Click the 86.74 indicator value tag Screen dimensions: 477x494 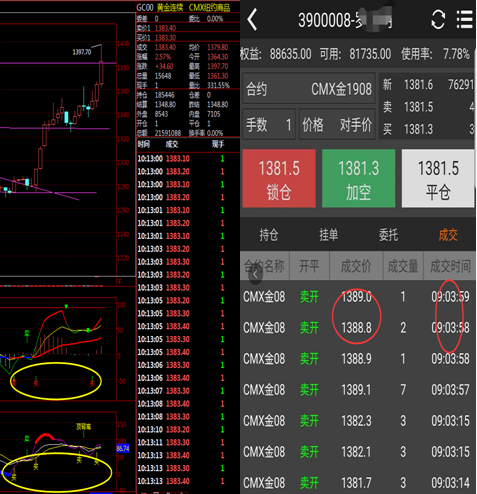point(123,449)
